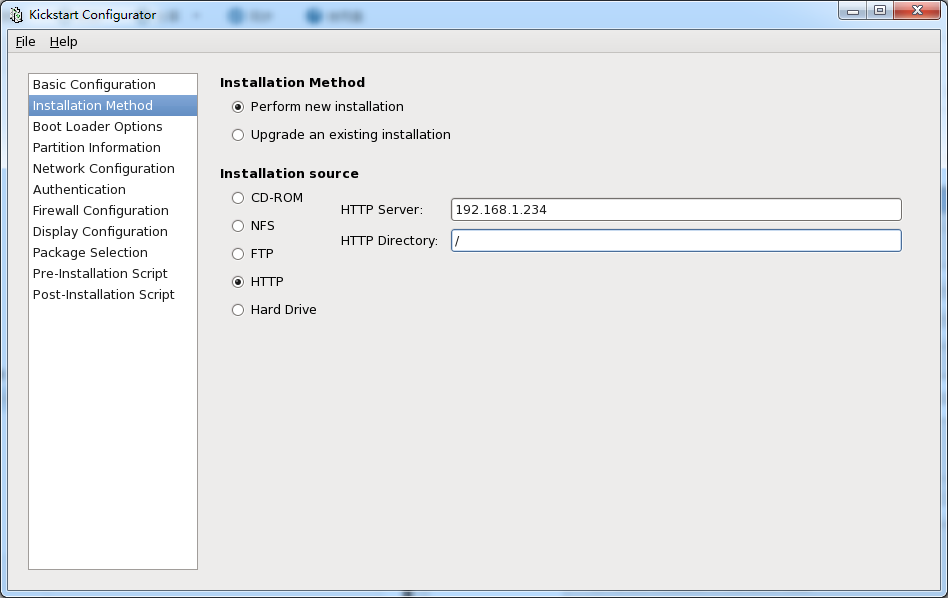Click the Kickstart Configurator title bar icon

coord(16,15)
